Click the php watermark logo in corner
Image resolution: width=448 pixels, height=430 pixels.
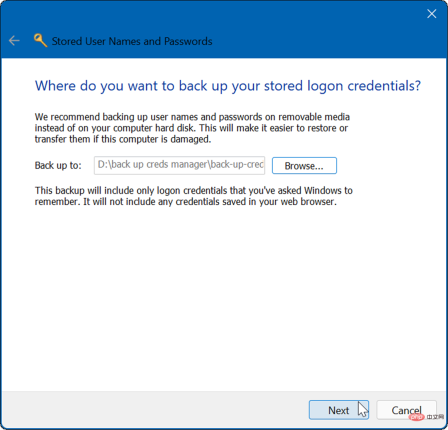416,417
